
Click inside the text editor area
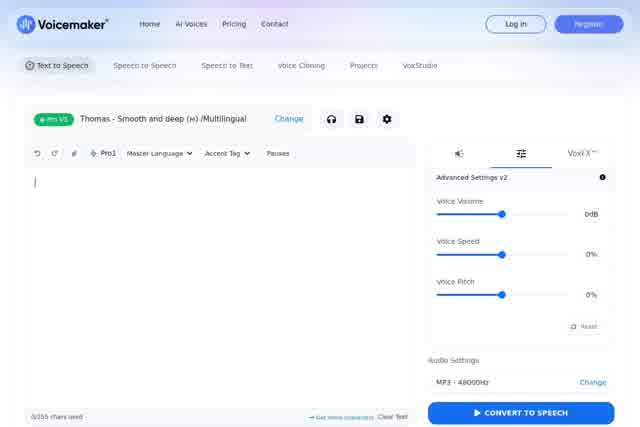[220, 288]
